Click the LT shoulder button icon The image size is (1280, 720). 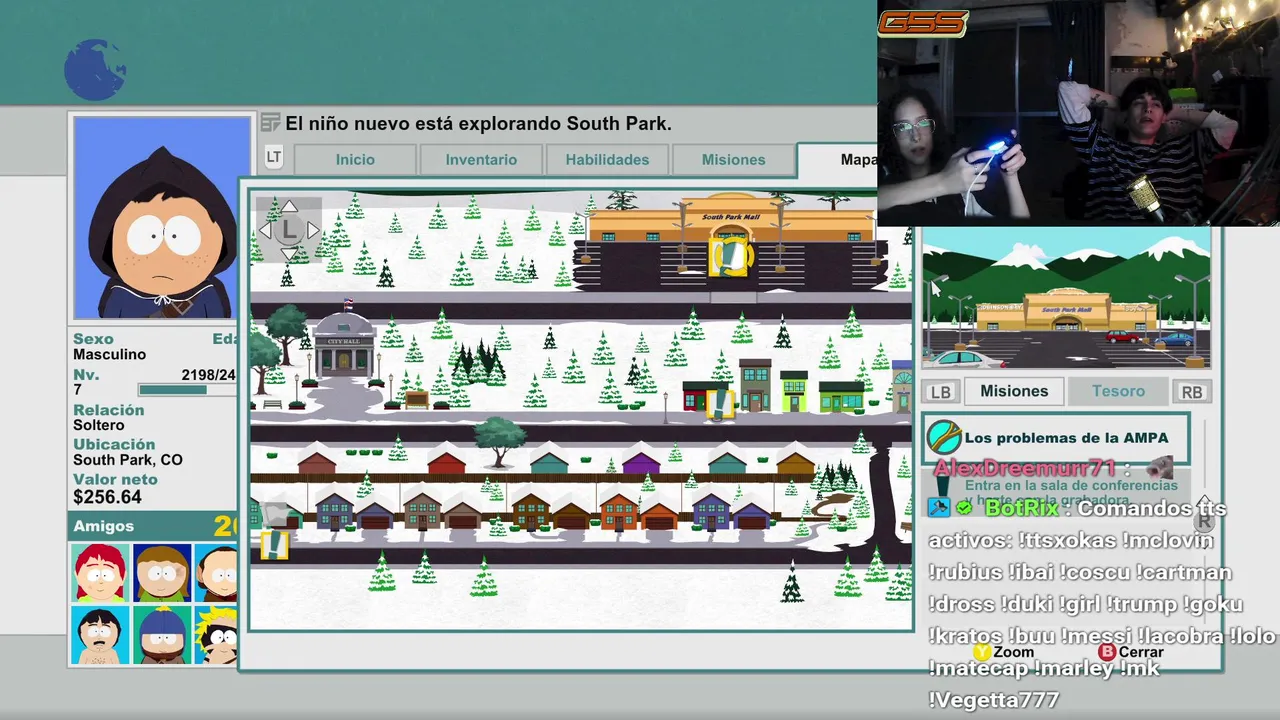click(x=273, y=157)
